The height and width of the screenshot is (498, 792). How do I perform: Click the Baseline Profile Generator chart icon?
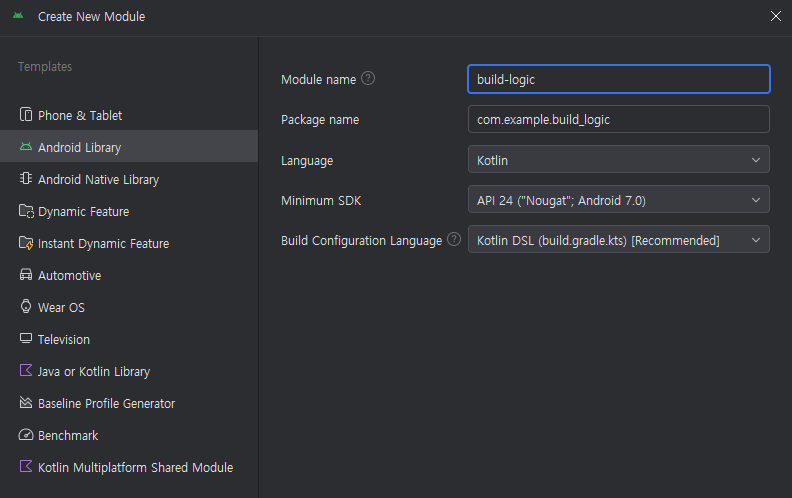[26, 403]
